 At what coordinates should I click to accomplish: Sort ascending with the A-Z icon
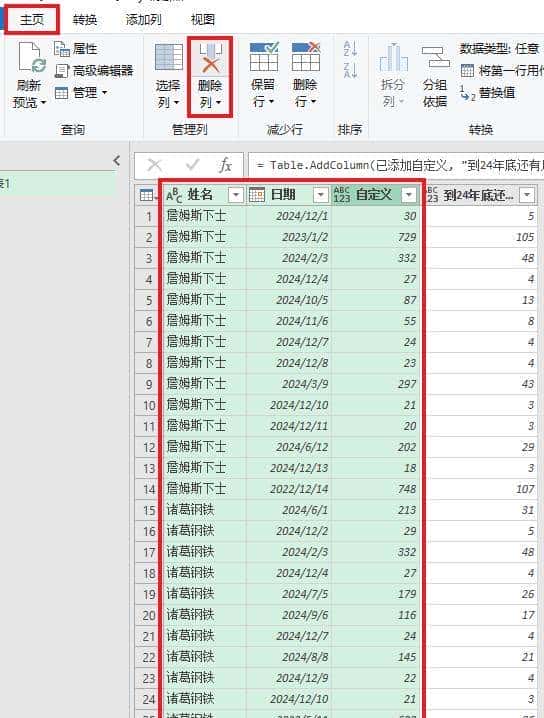click(x=350, y=48)
